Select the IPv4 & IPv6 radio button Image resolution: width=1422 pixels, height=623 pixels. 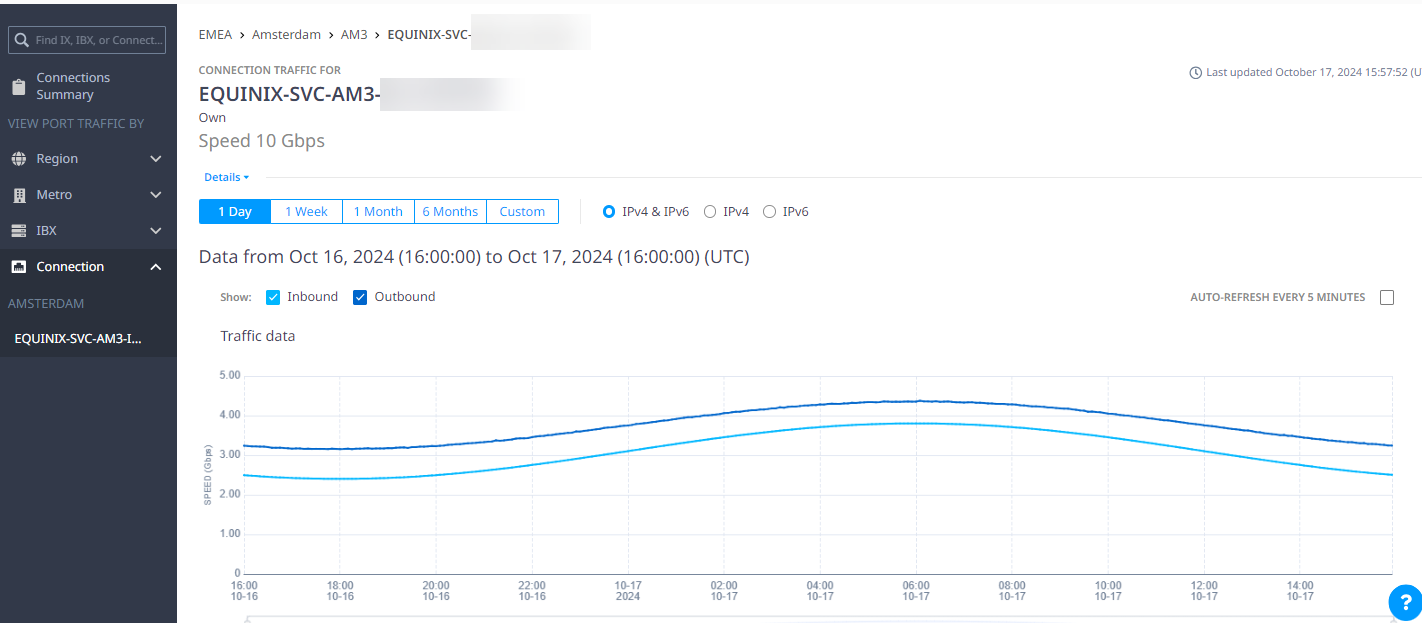(x=609, y=211)
